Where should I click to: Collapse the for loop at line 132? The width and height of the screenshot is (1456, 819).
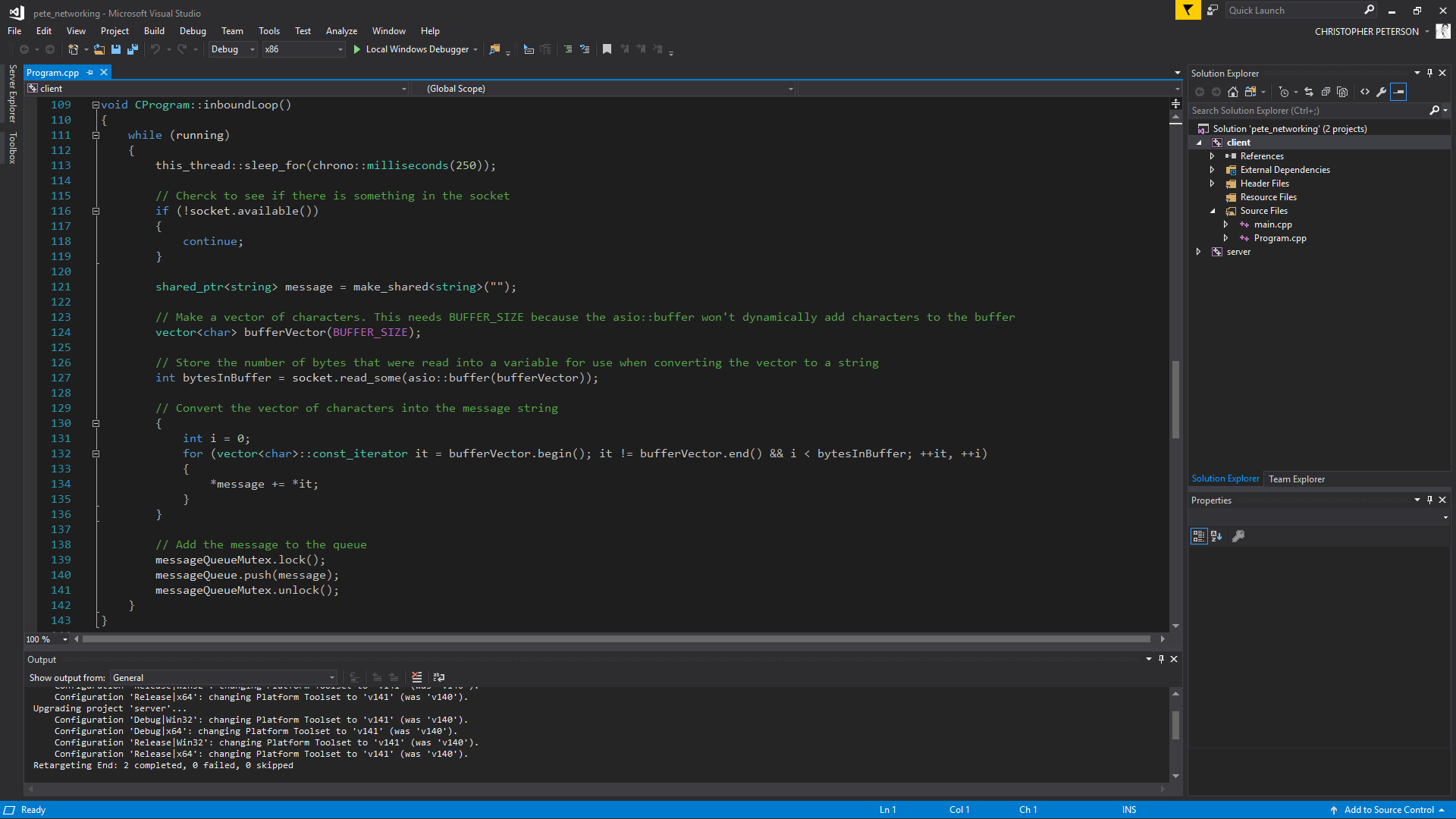(x=96, y=453)
